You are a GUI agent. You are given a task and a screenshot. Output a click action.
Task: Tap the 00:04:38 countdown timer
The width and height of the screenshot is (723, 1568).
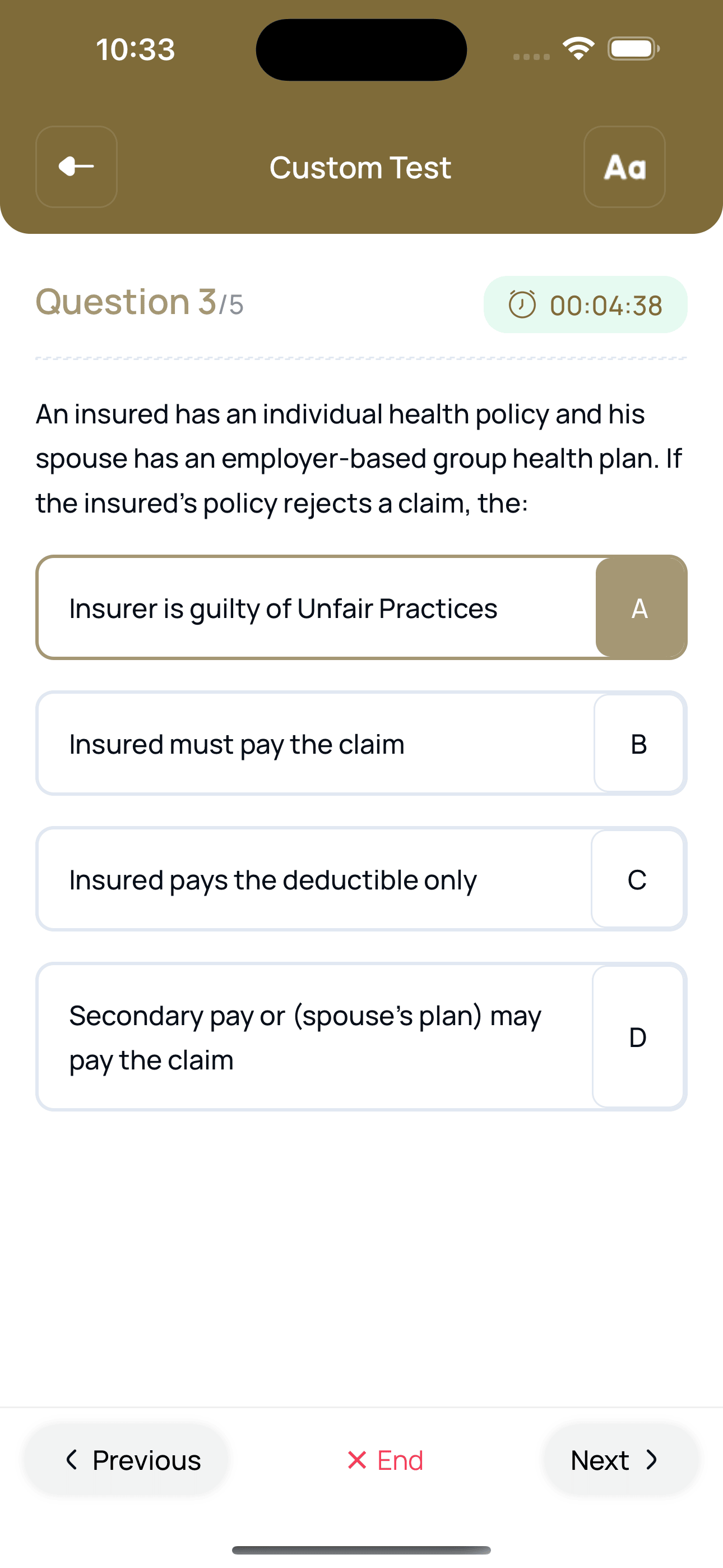tap(605, 306)
